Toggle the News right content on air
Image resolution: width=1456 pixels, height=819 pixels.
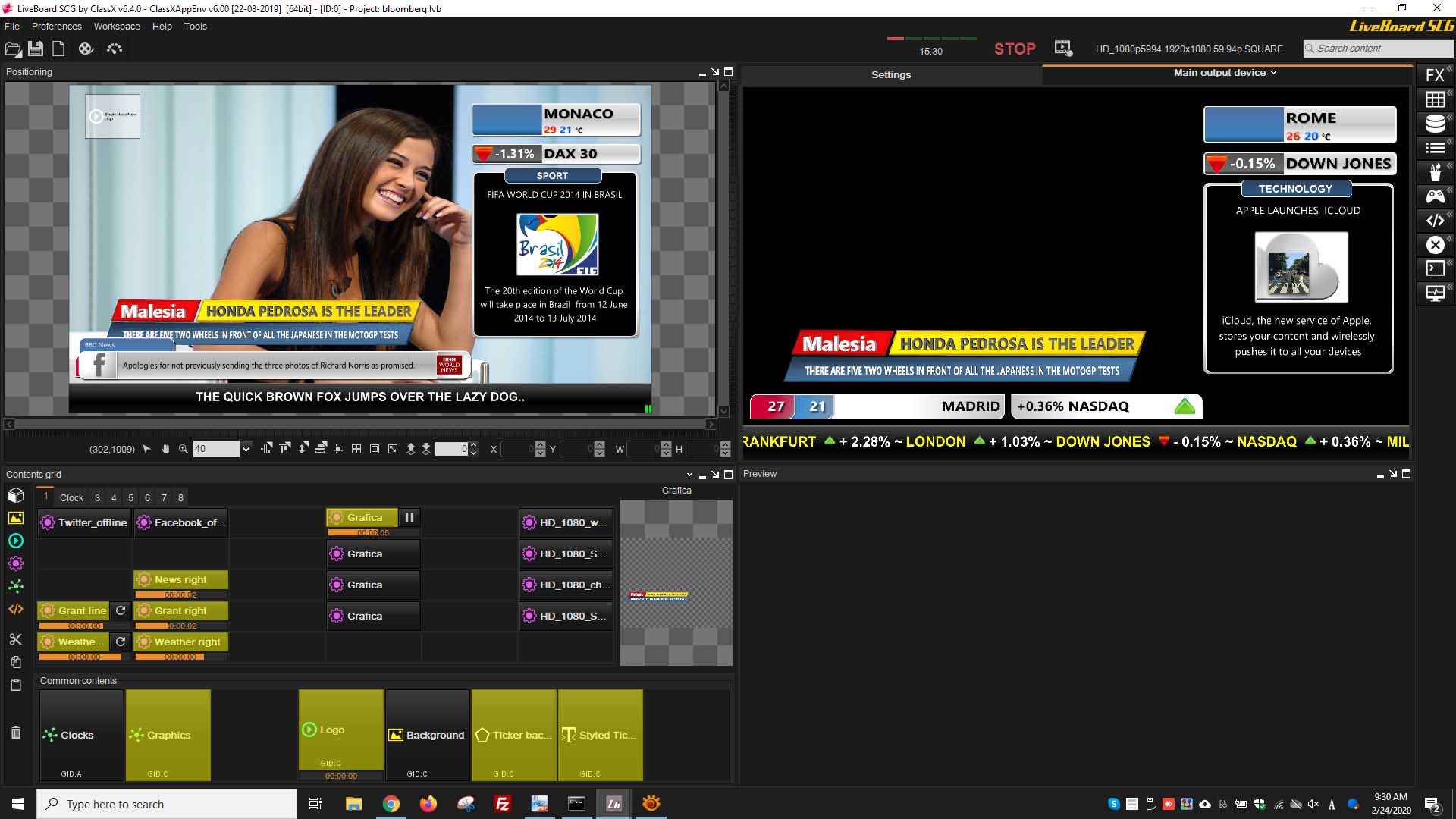click(x=180, y=579)
